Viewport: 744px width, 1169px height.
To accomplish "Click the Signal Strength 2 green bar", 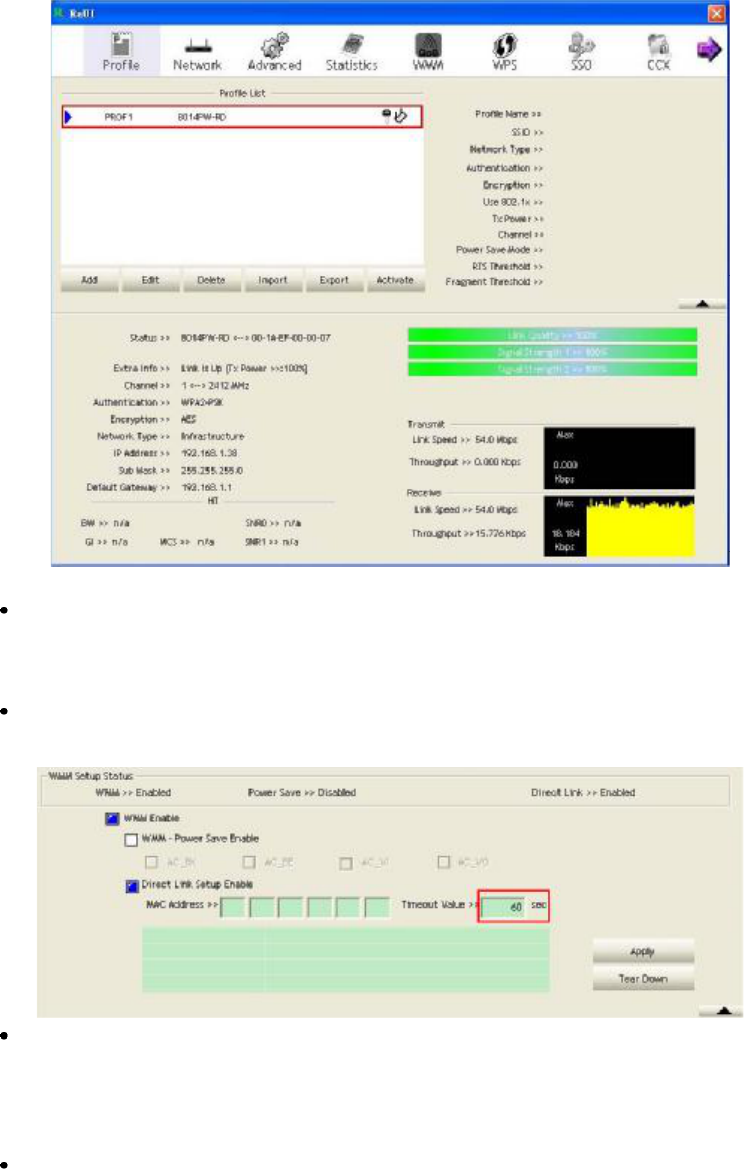I will (x=552, y=369).
